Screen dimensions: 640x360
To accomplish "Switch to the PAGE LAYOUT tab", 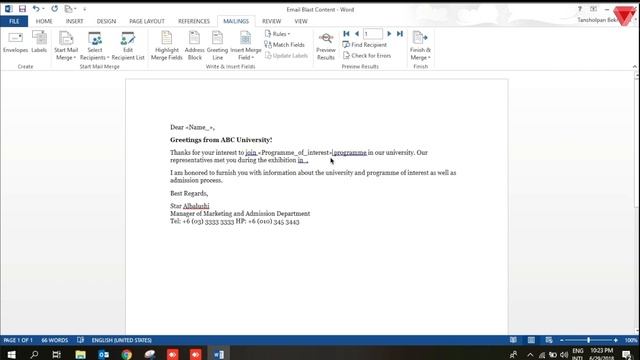I will [147, 21].
